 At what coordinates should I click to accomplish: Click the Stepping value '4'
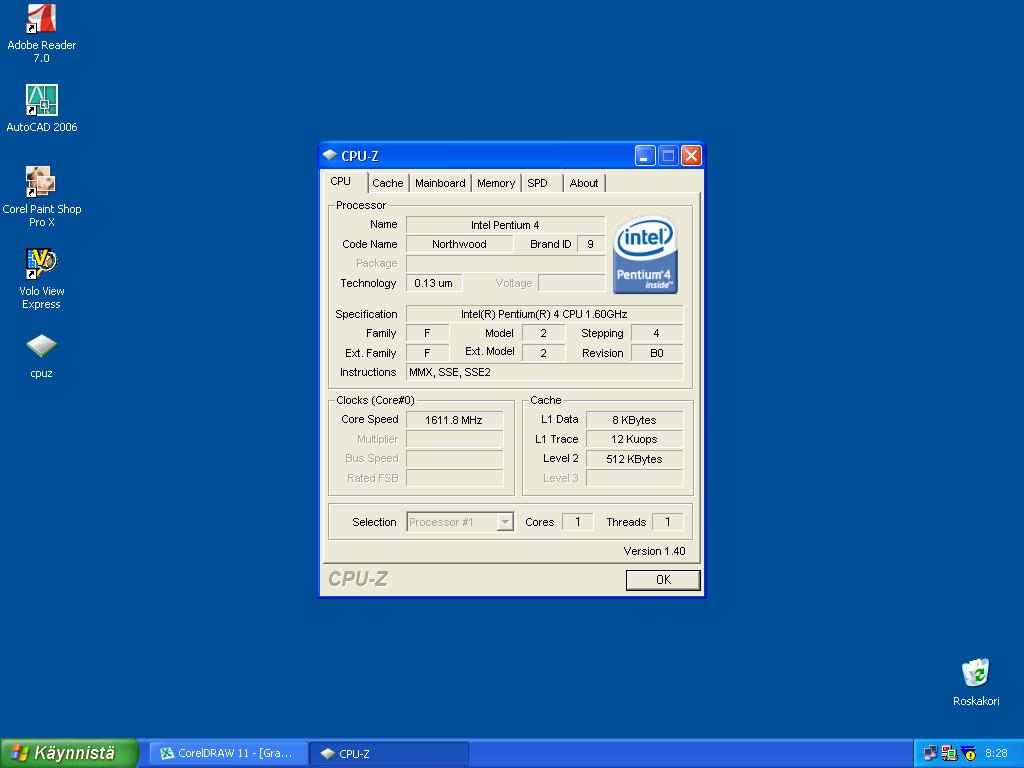click(657, 334)
